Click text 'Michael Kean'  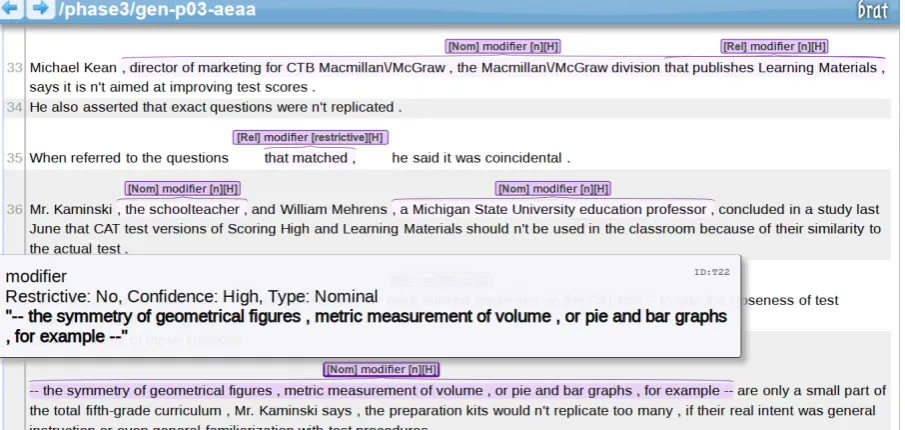[73, 68]
